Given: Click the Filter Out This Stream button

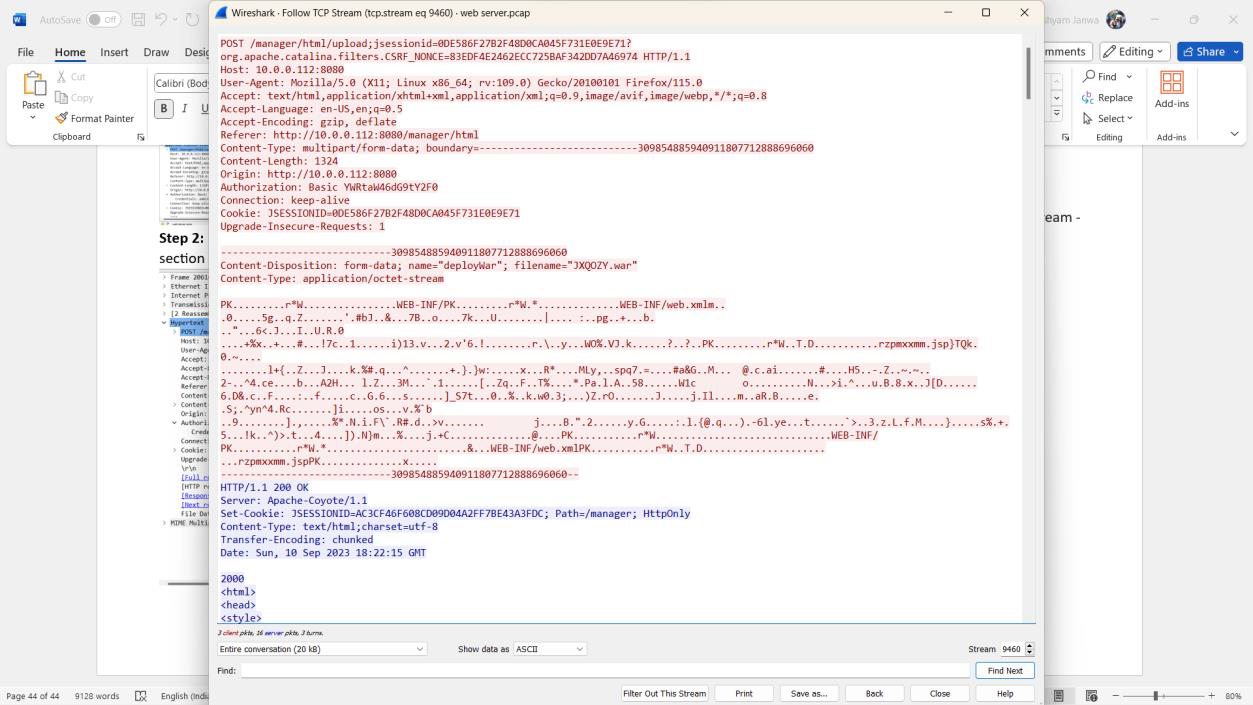Looking at the screenshot, I should tap(665, 693).
